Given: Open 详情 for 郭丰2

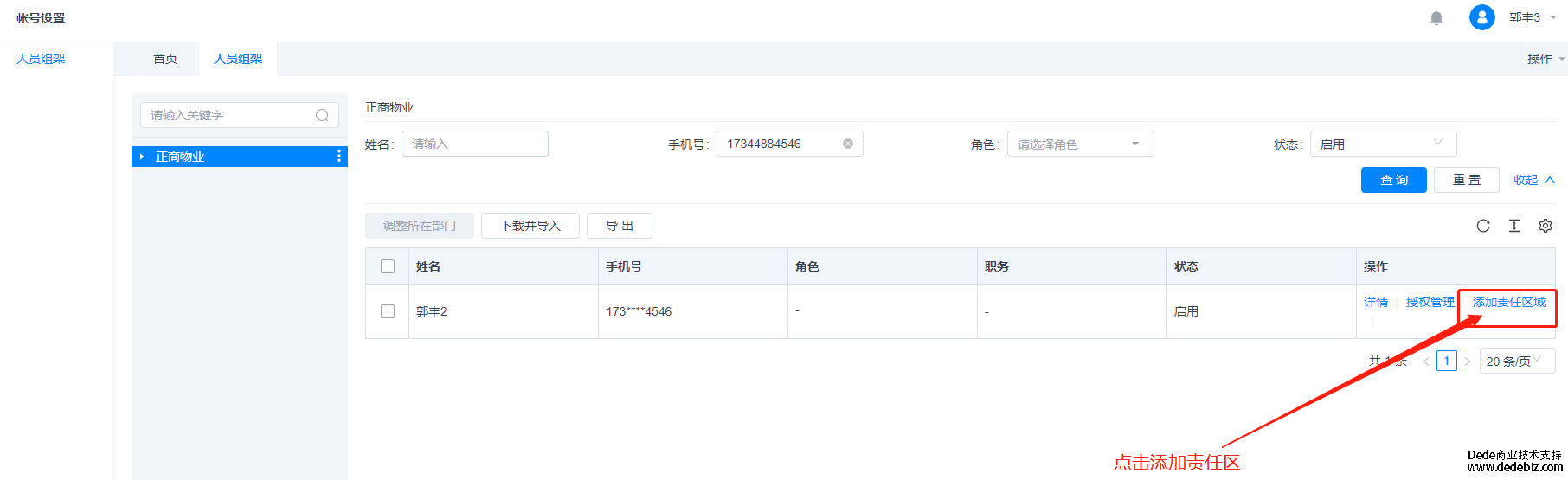Looking at the screenshot, I should 1376,302.
